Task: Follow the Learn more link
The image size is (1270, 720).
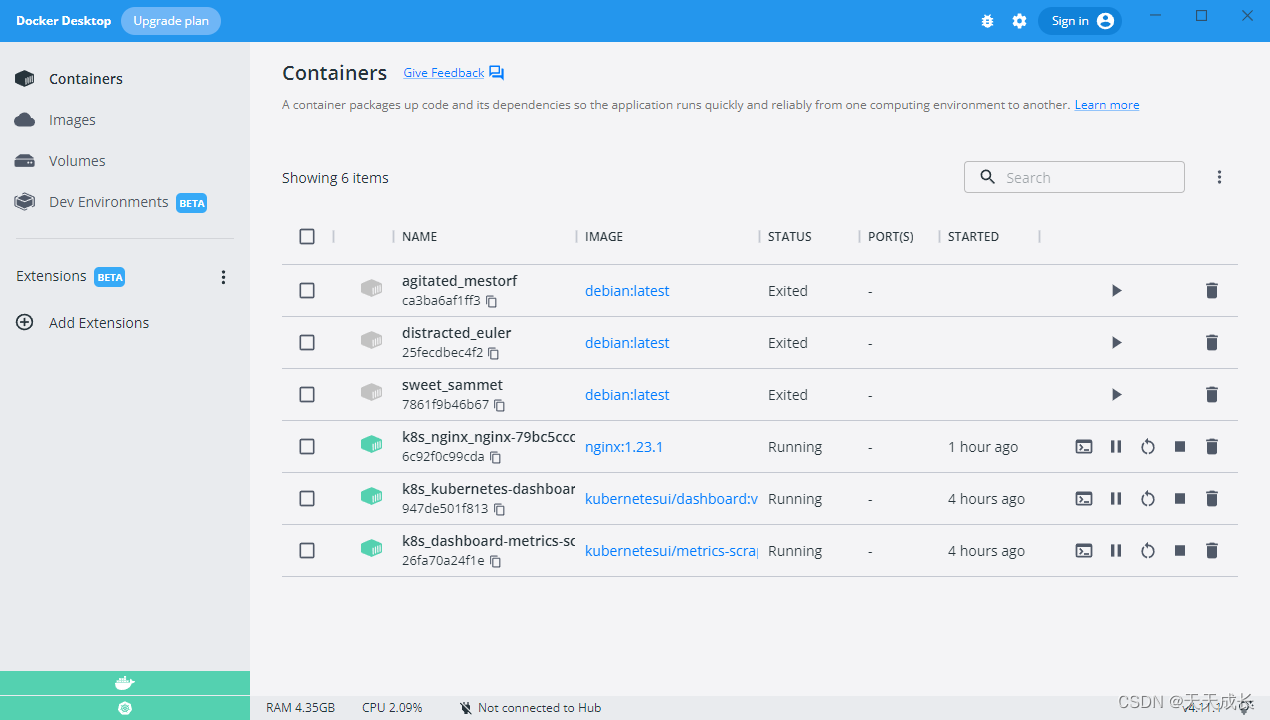Action: coord(1107,105)
